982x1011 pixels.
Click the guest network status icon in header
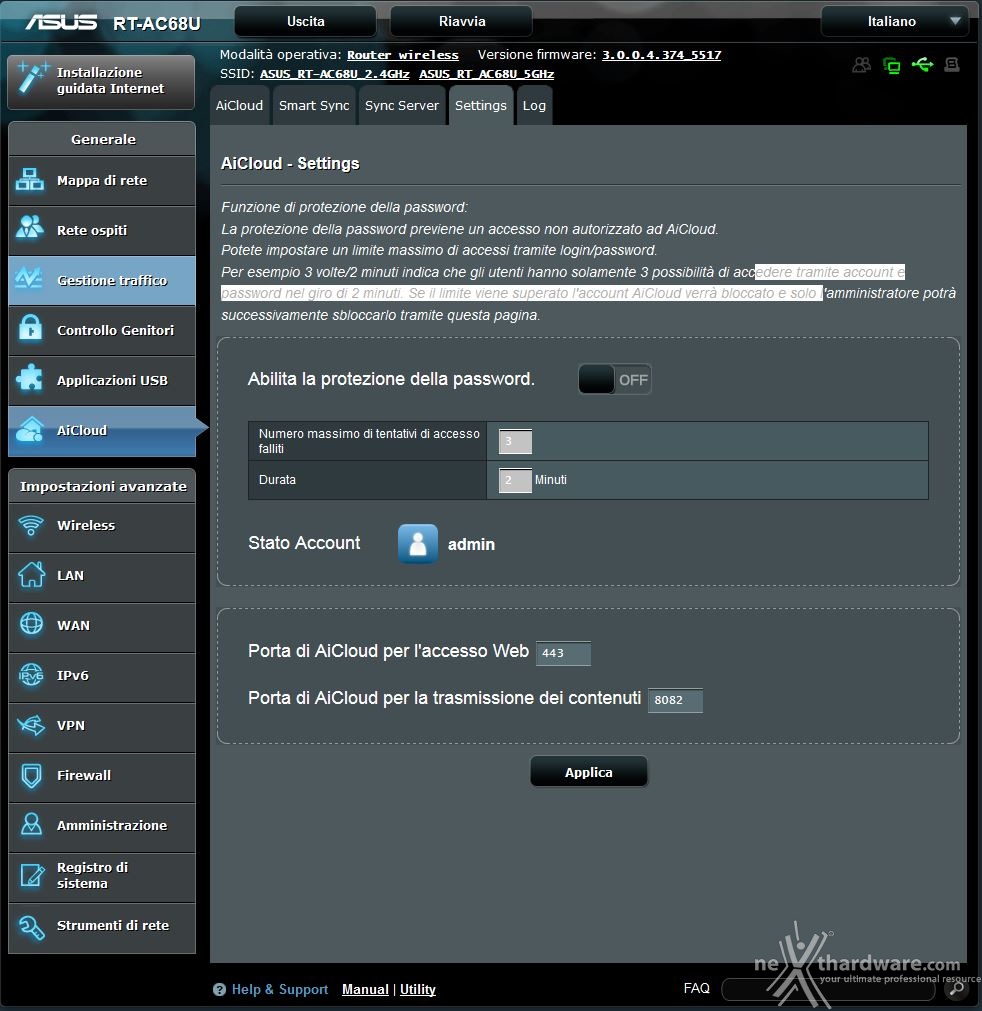point(861,65)
